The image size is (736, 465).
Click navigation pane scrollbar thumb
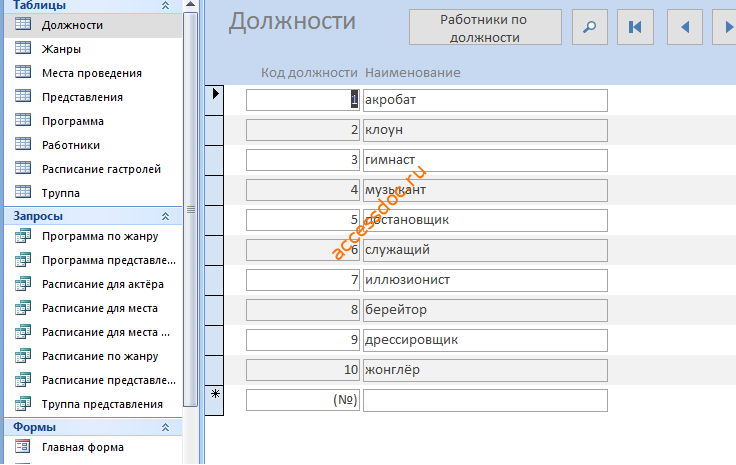(x=191, y=209)
